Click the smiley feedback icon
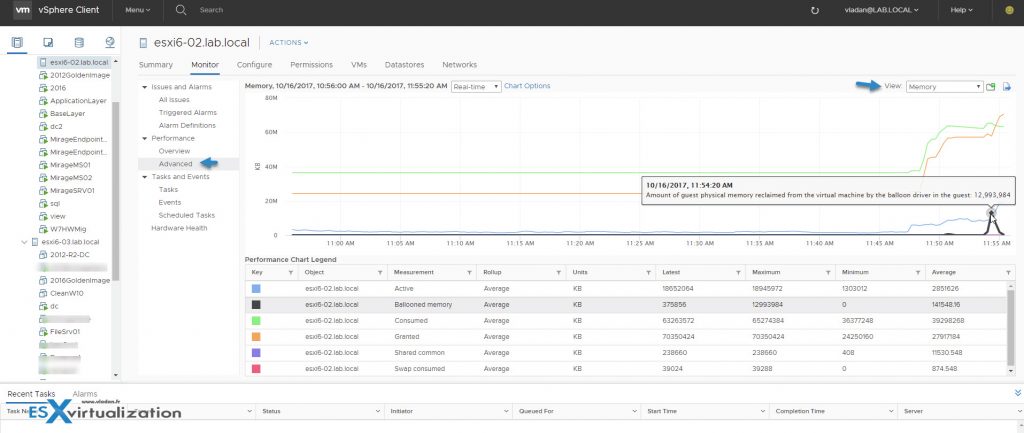The height and width of the screenshot is (433, 1024). [x=1009, y=10]
